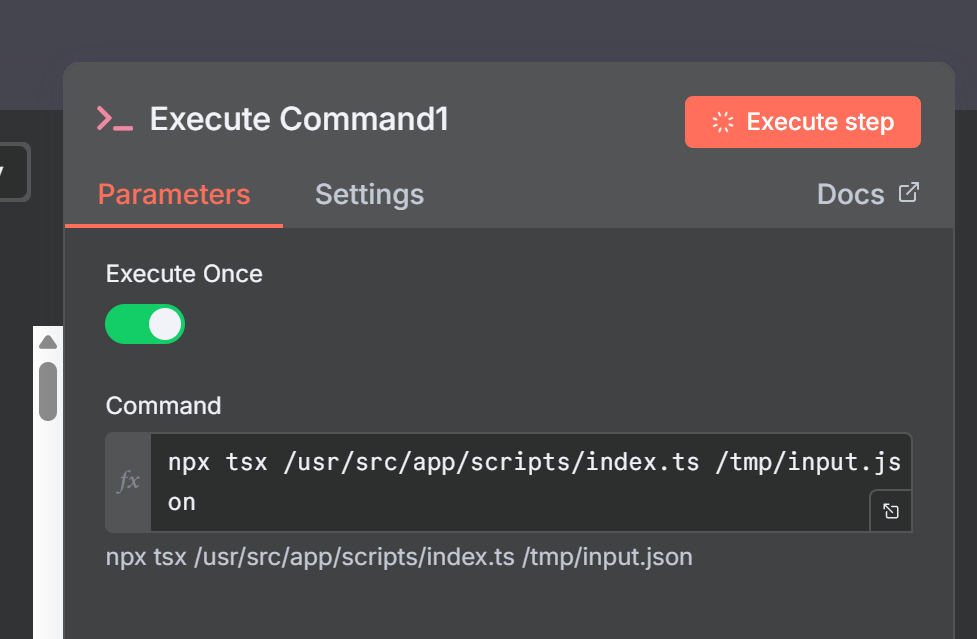Screen dimensions: 977x639
Task: Click the fx expression icon in Command field
Action: pos(128,481)
